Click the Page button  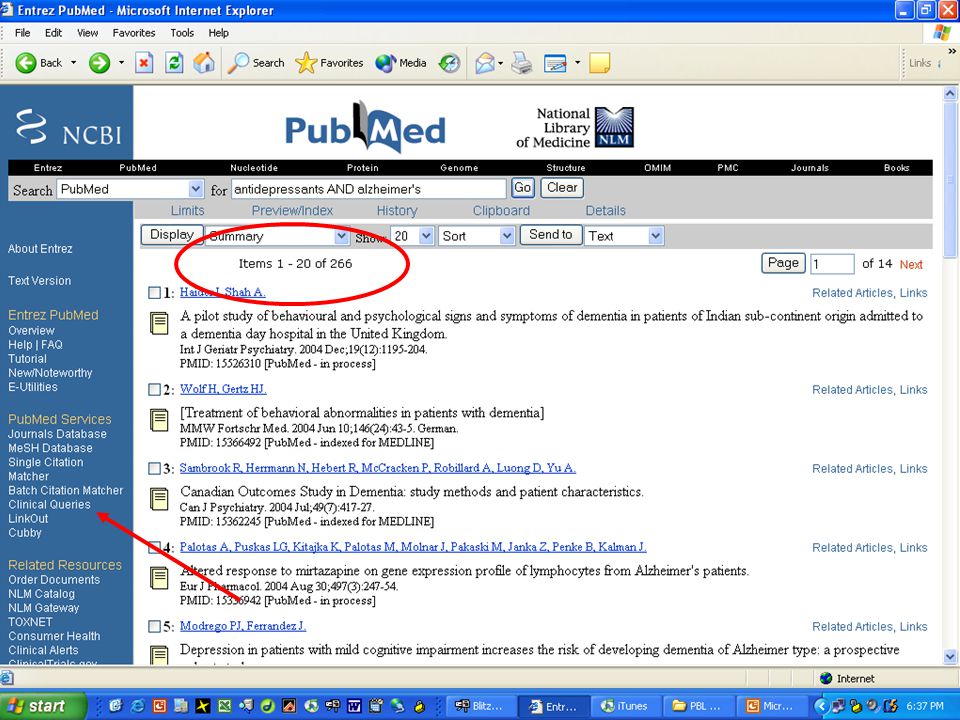pos(783,263)
